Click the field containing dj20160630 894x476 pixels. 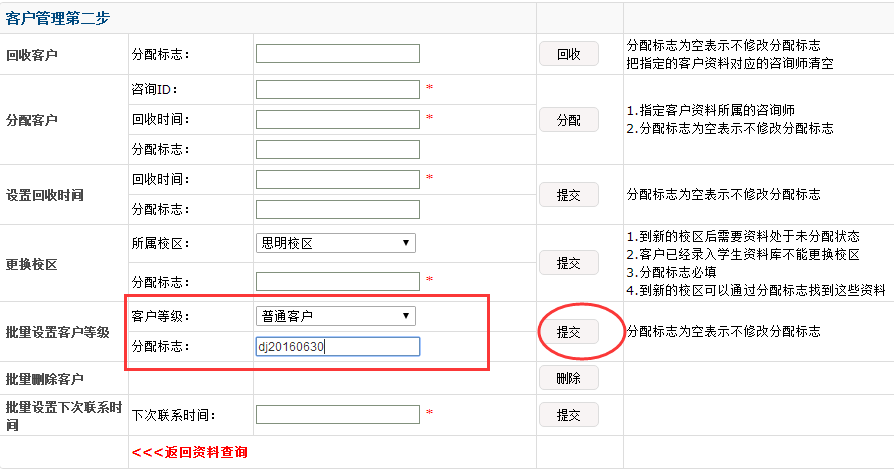pyautogui.click(x=338, y=347)
